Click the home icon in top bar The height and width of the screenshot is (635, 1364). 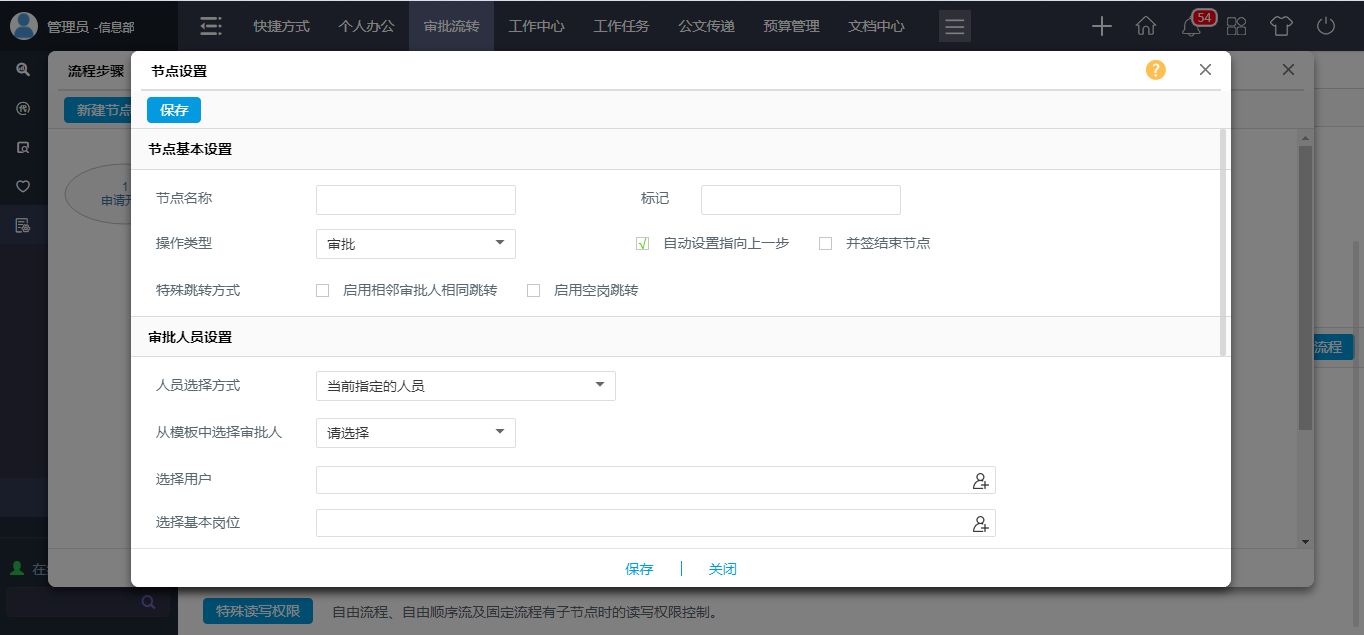point(1146,27)
